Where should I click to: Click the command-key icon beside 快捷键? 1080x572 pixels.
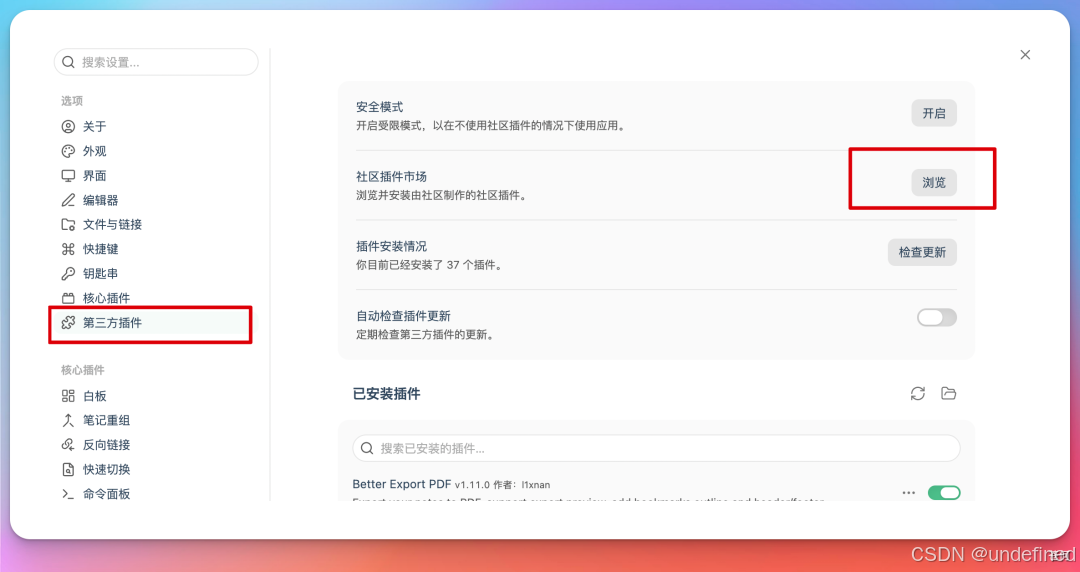(68, 249)
